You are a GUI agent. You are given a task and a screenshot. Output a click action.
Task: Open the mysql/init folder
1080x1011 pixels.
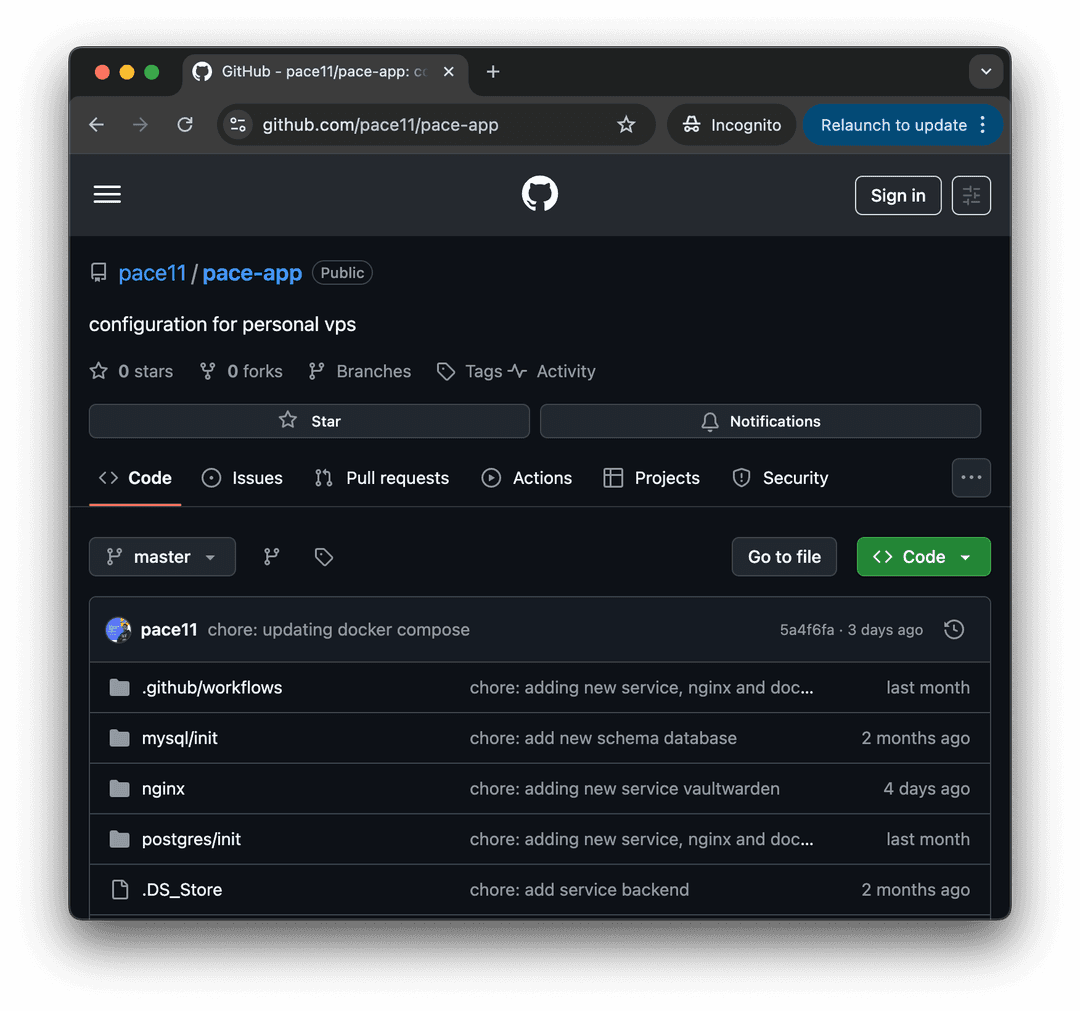180,738
